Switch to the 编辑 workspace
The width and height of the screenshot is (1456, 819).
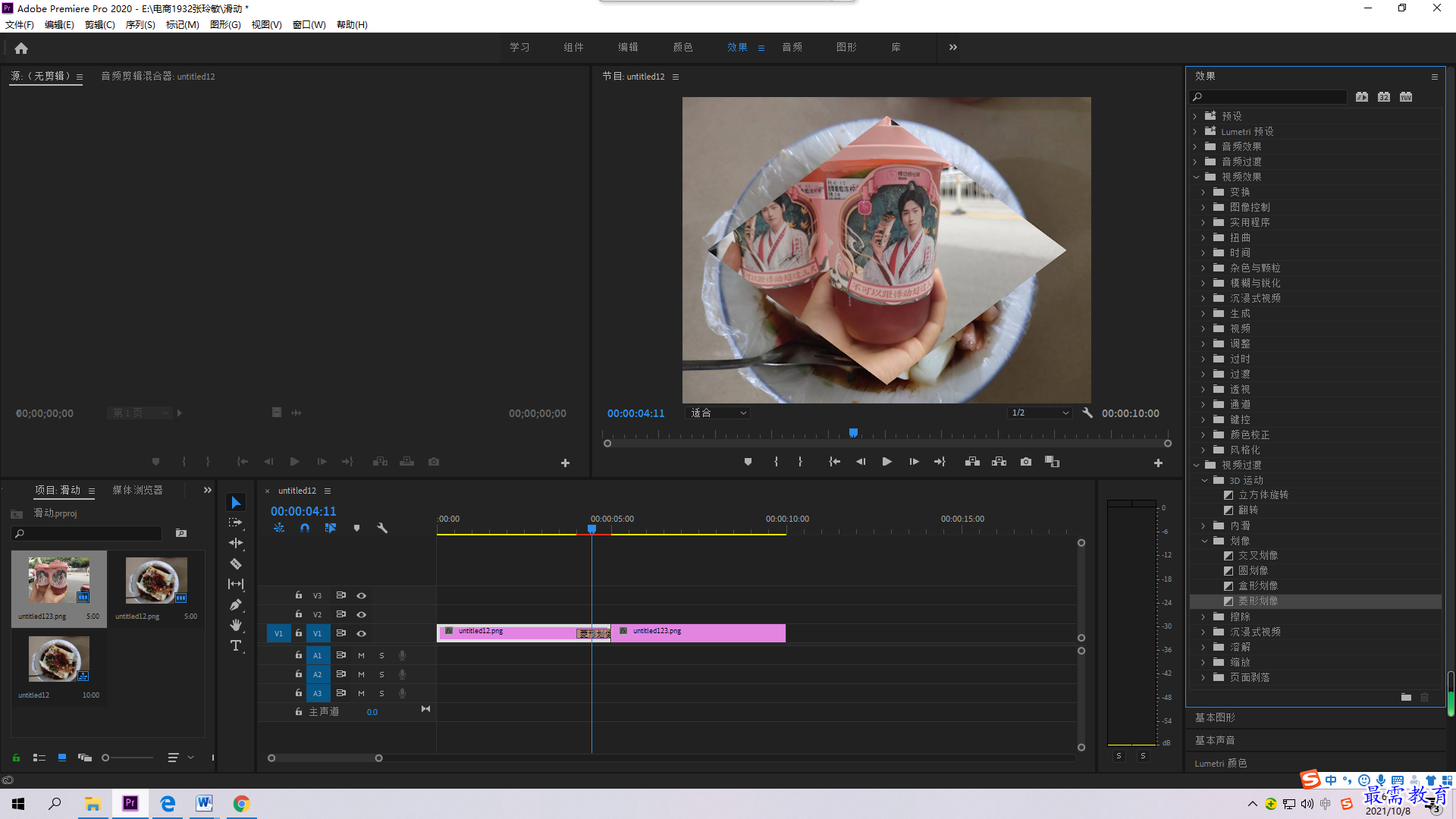[x=628, y=47]
